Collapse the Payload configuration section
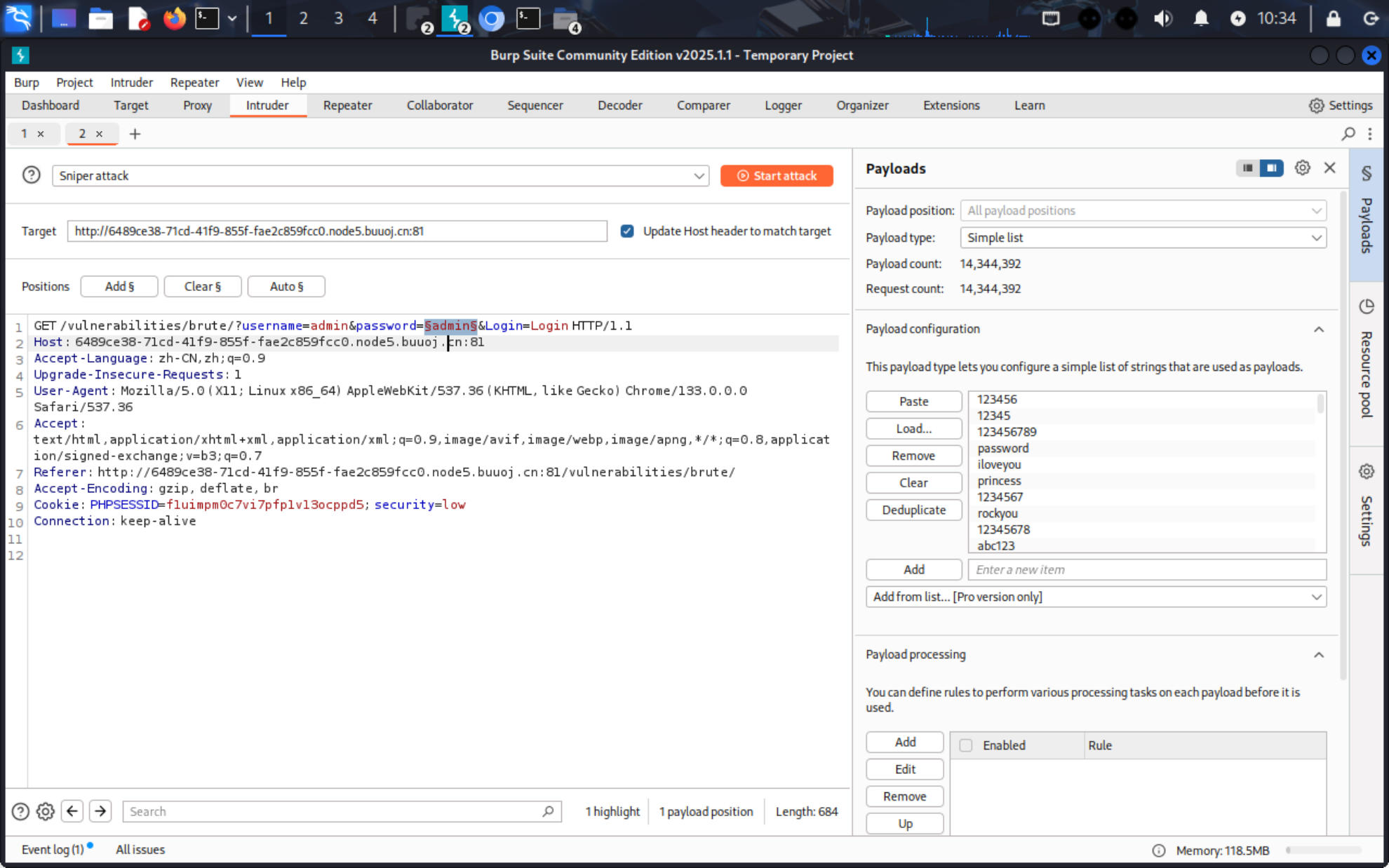Image resolution: width=1389 pixels, height=868 pixels. tap(1318, 330)
